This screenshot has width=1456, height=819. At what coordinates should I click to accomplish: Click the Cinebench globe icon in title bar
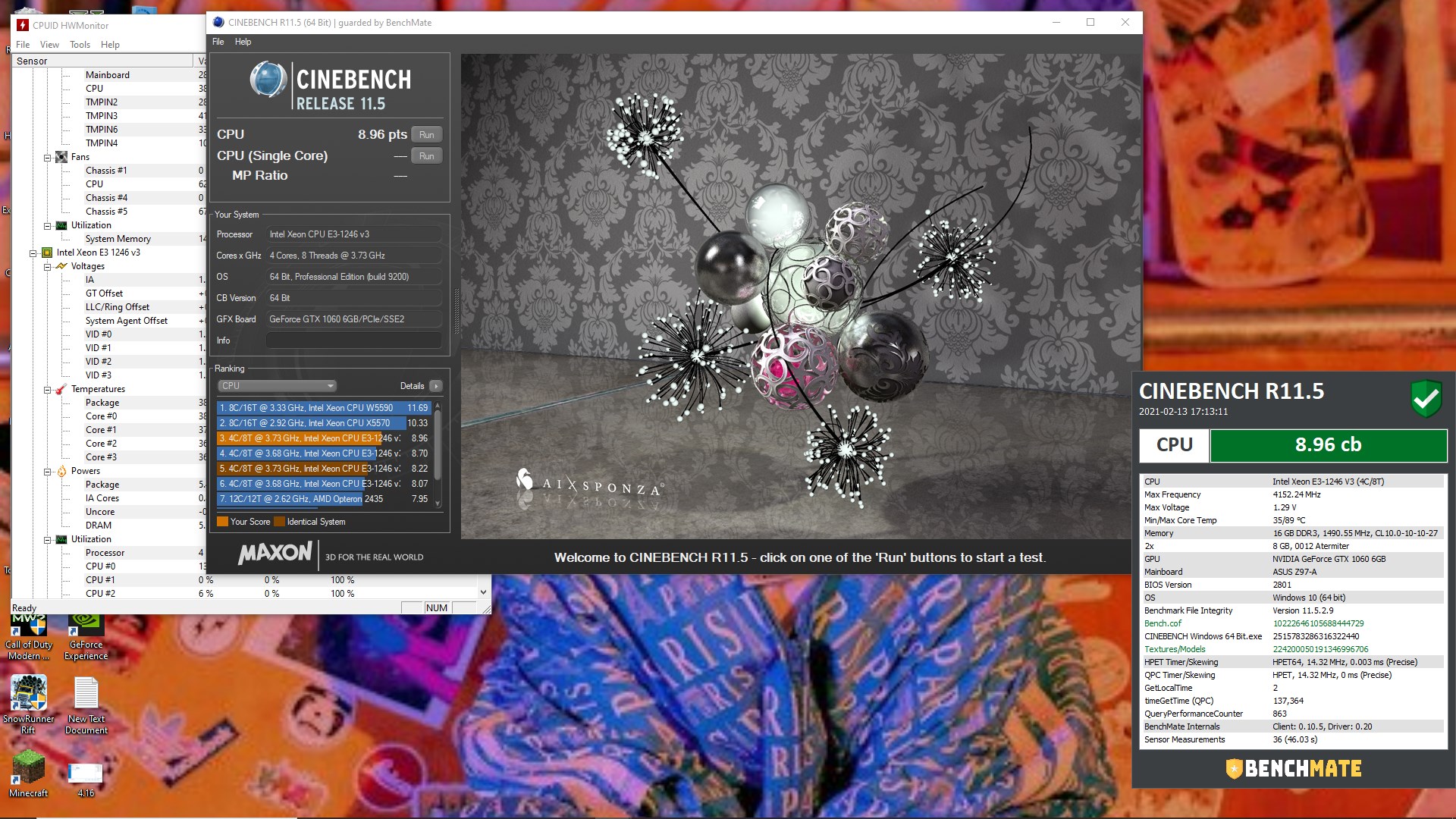tap(218, 22)
